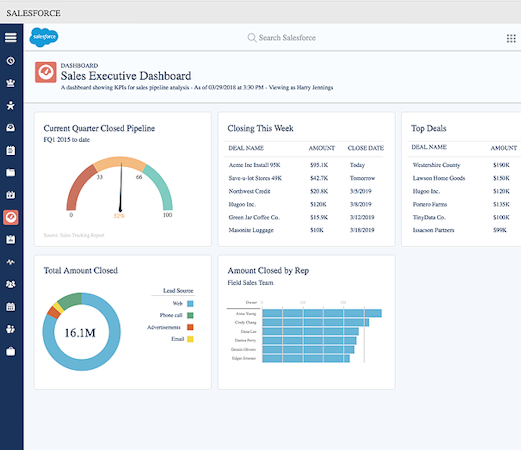
Task: Sort by the CLOSE DATE column header
Action: [x=366, y=148]
